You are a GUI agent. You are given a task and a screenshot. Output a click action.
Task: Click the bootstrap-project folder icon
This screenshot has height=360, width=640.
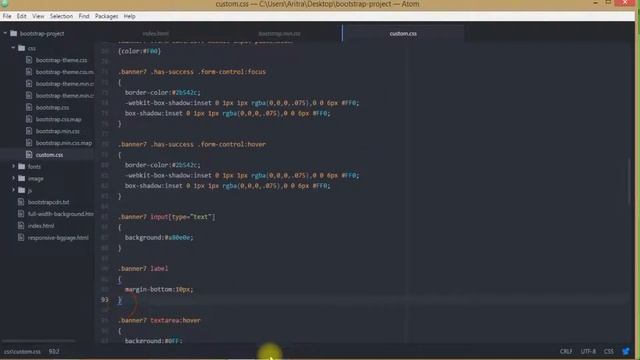click(x=13, y=33)
